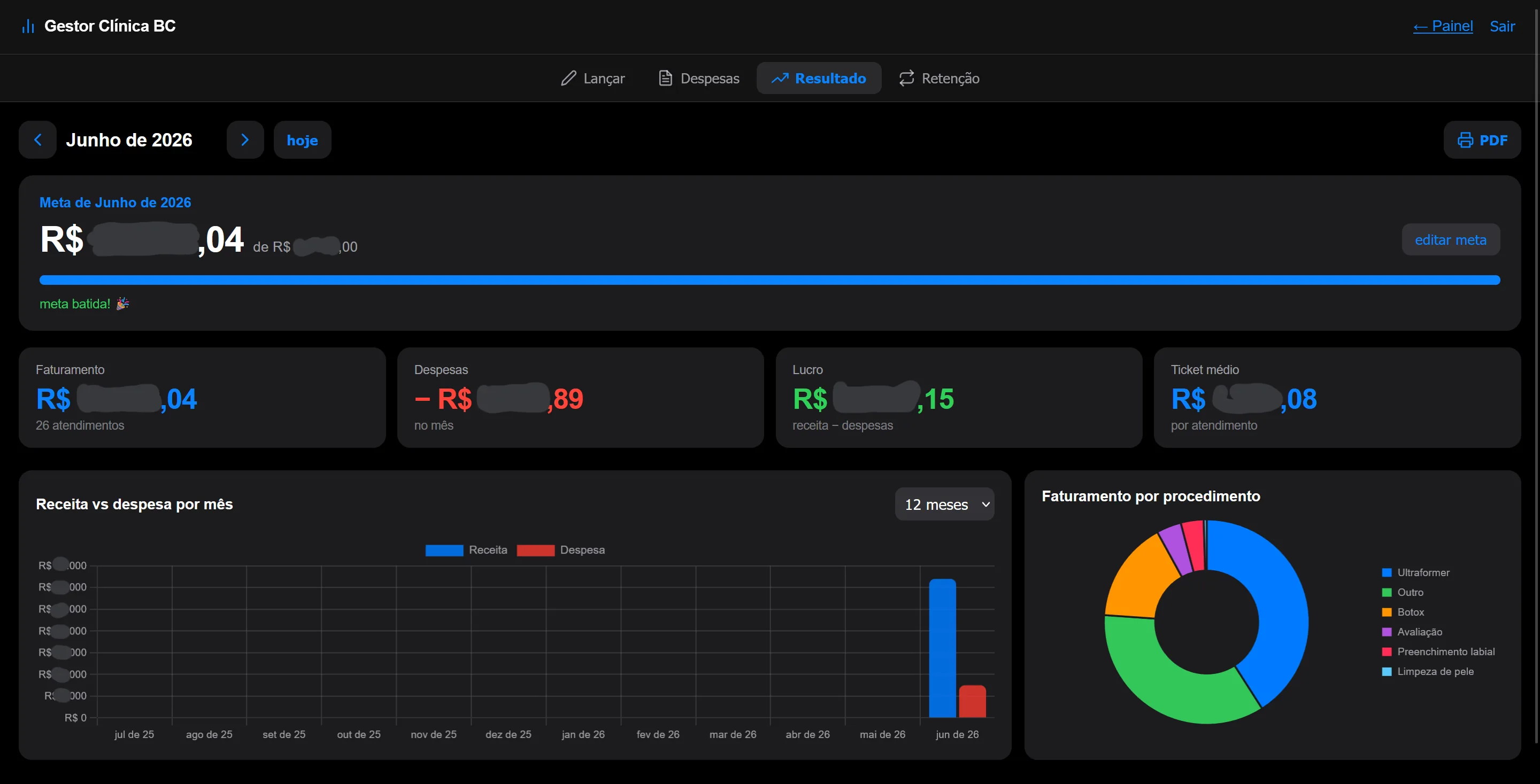Viewport: 1540px width, 784px height.
Task: Open the Retenção tab
Action: 939,78
